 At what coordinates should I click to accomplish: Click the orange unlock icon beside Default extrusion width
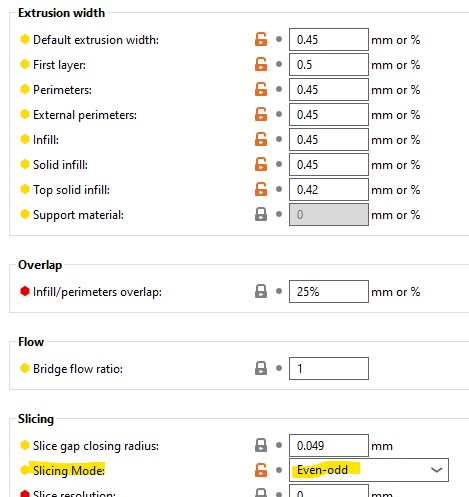tap(261, 39)
